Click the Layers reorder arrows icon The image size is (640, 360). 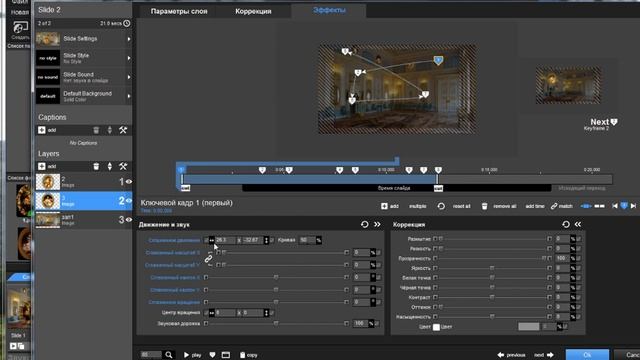109,166
